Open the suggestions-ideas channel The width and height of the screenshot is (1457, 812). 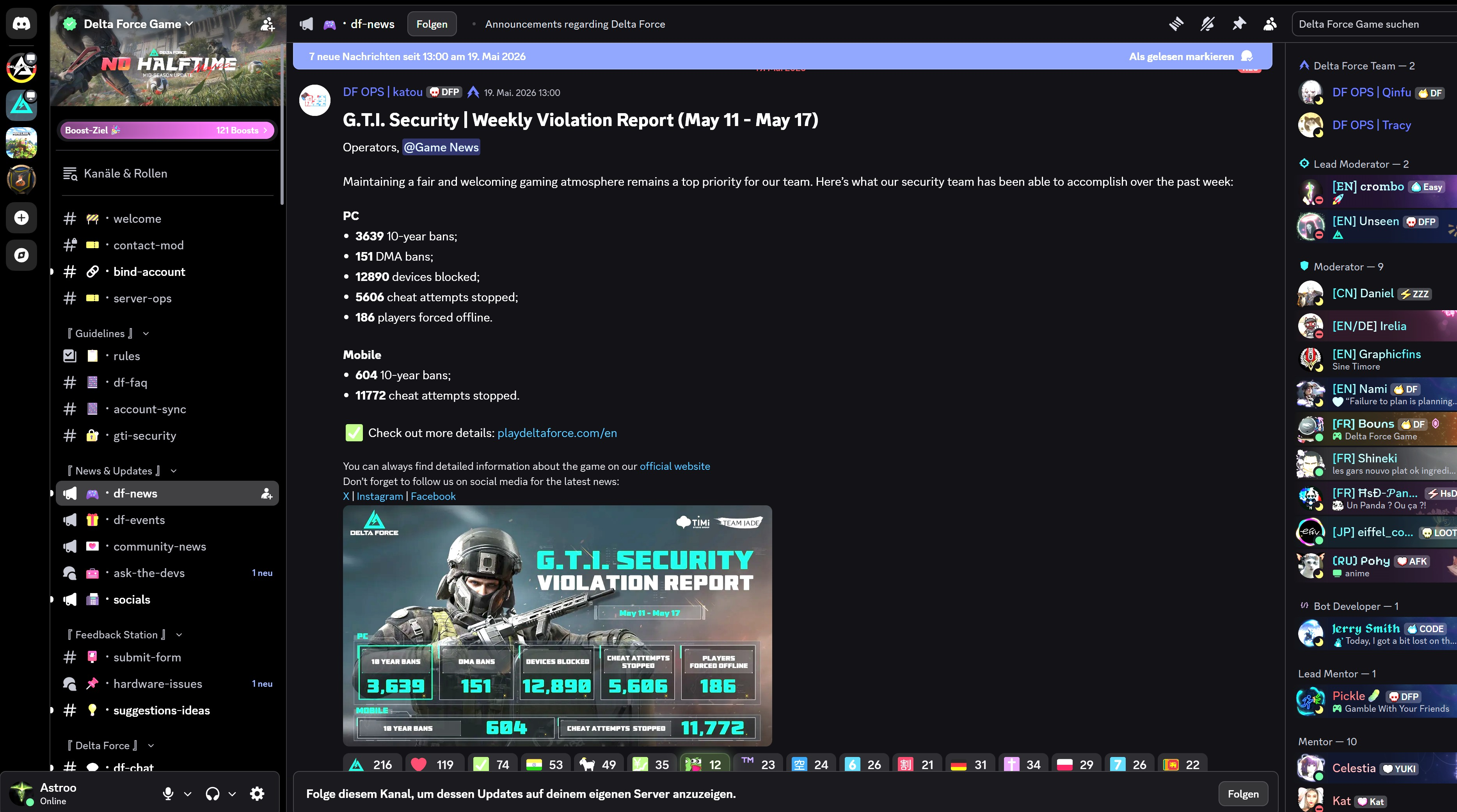pyautogui.click(x=168, y=711)
